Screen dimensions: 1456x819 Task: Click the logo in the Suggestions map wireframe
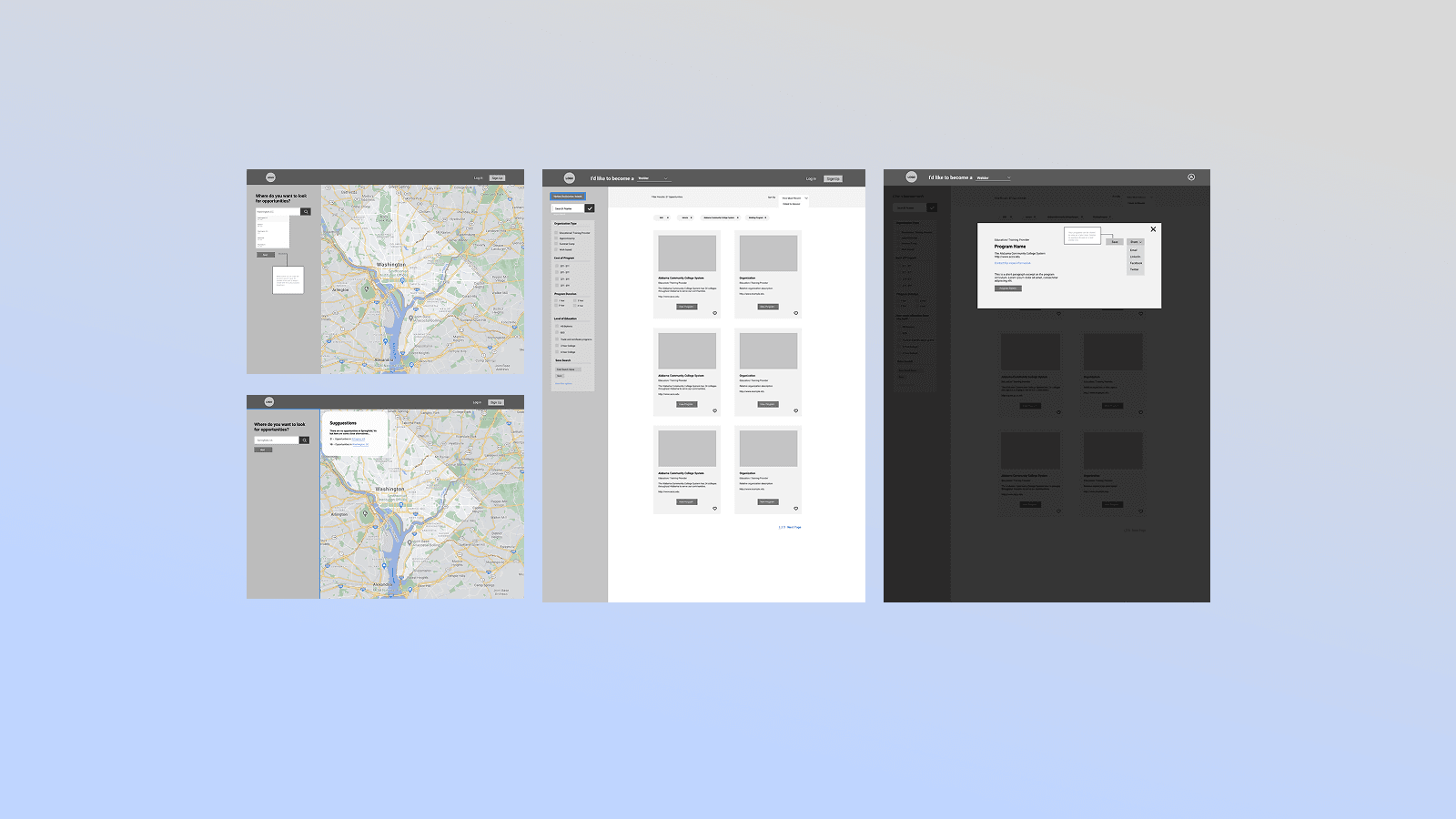tap(269, 401)
